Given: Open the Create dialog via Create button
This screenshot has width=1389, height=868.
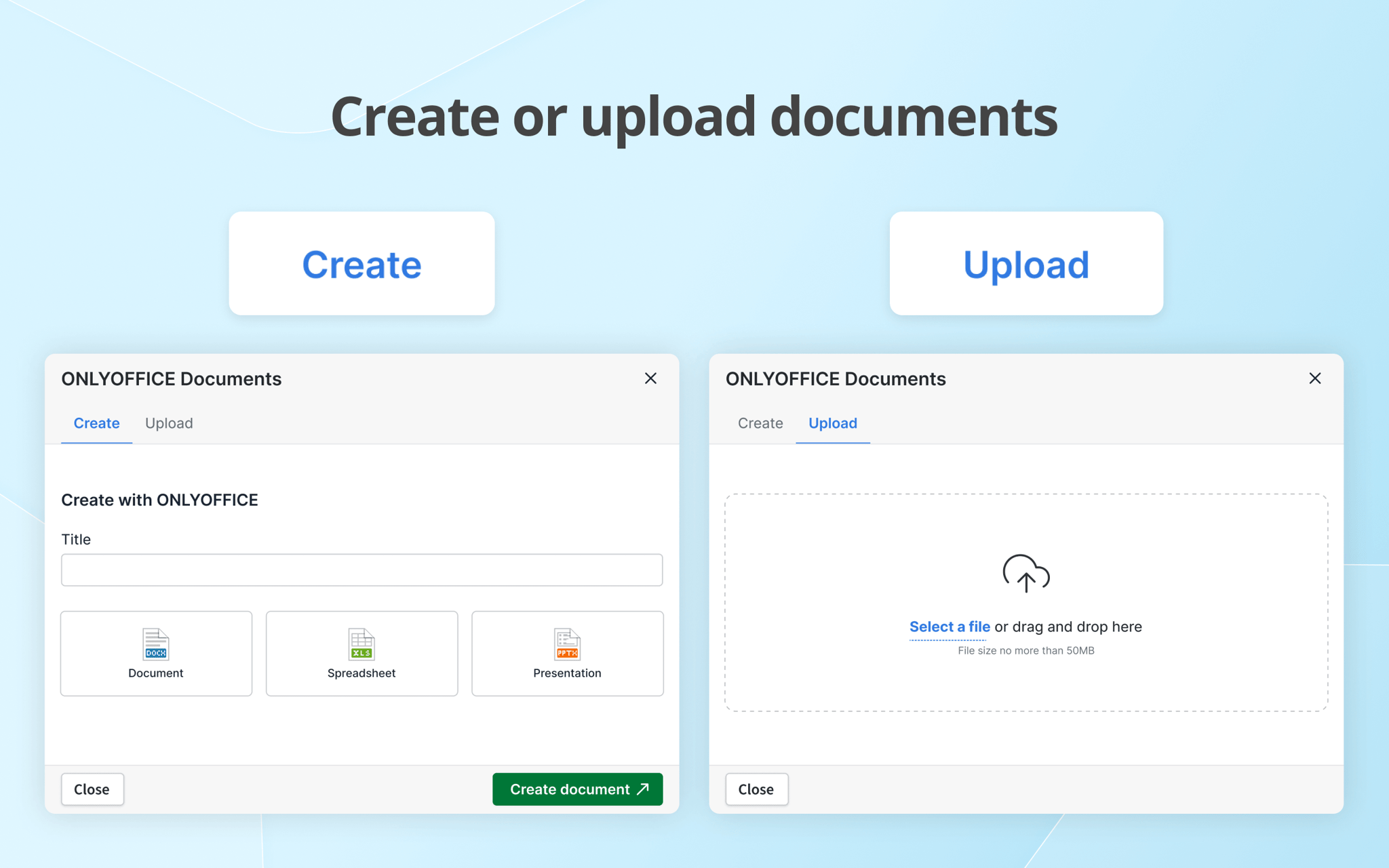Looking at the screenshot, I should tap(361, 263).
